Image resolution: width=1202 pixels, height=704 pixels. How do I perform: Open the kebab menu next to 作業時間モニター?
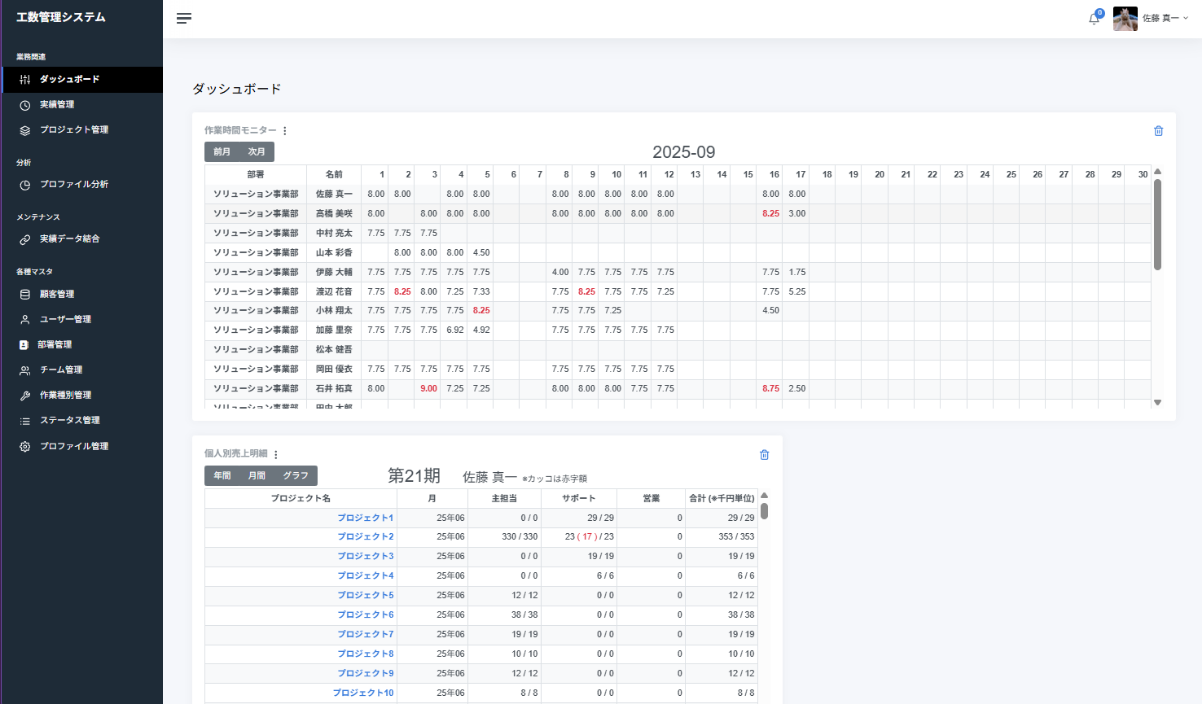click(x=285, y=130)
